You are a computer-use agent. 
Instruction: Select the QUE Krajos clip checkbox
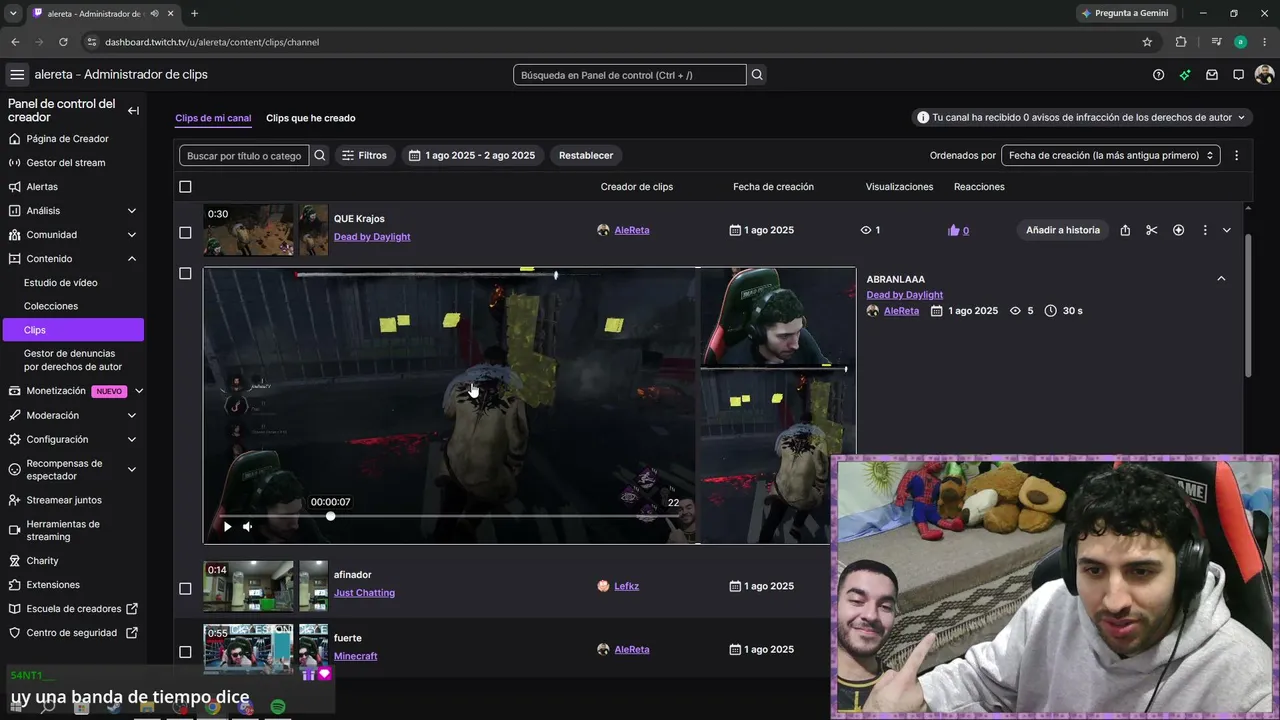[185, 233]
